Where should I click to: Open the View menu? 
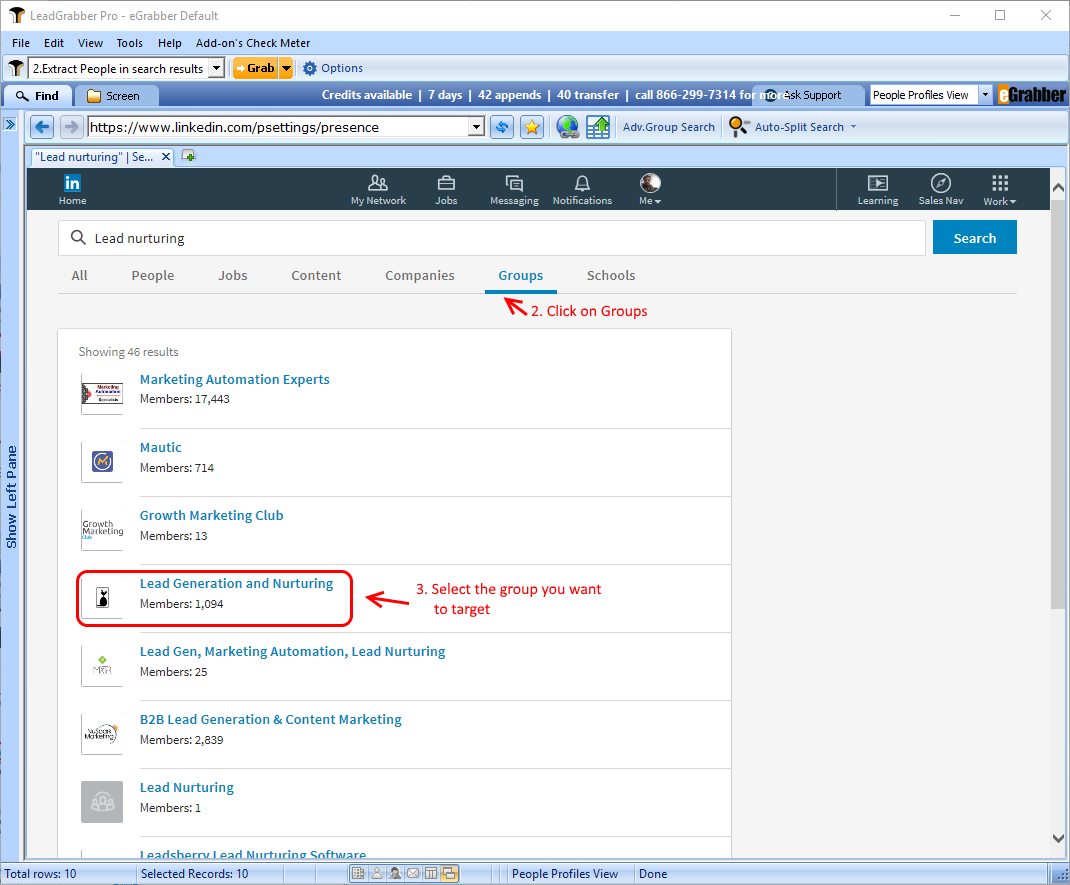[x=90, y=43]
